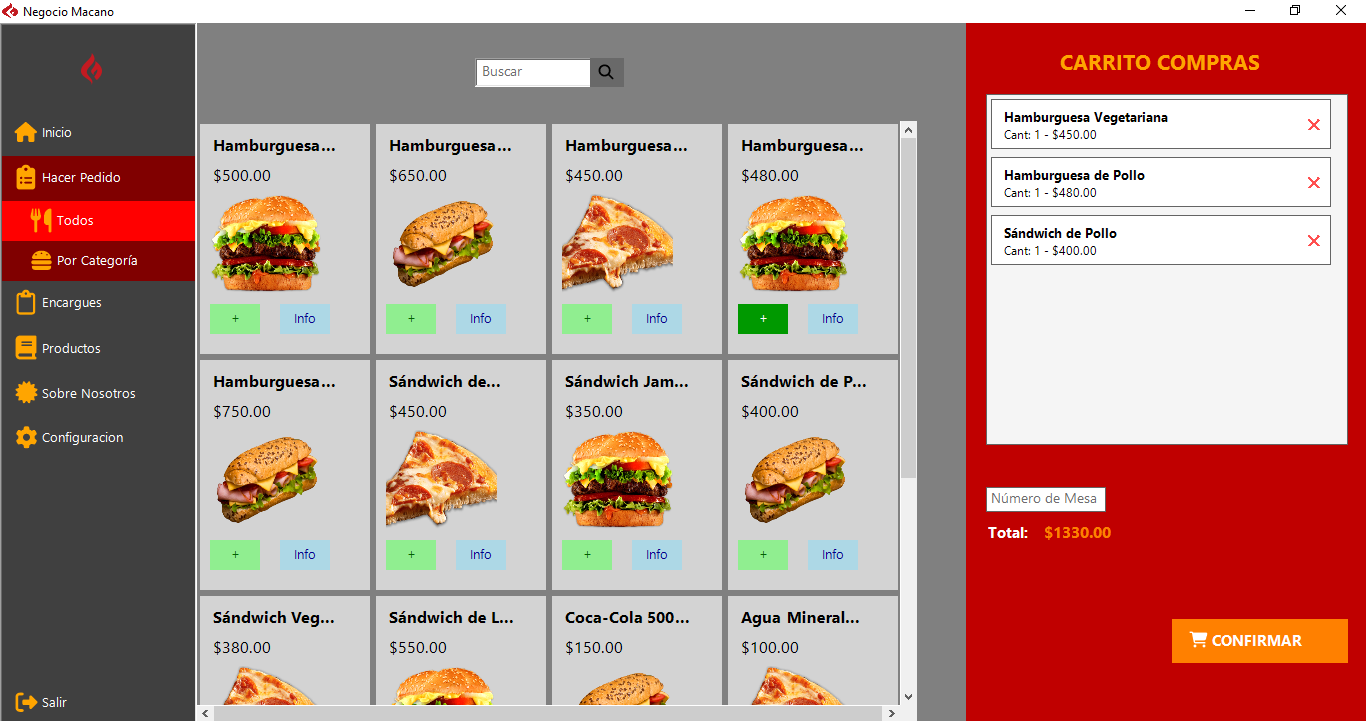Click the $100.00 price of Agua Mineral
1366x721 pixels.
click(770, 648)
